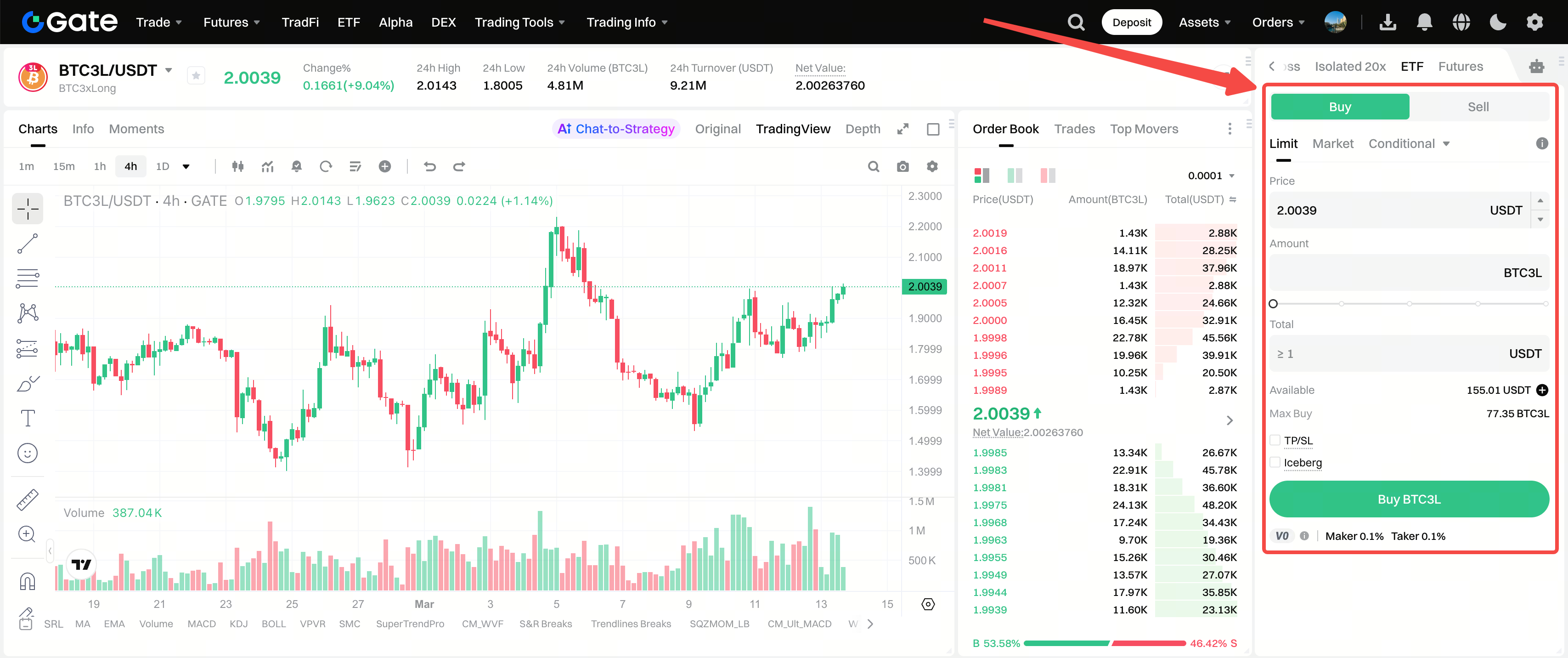Select the trend line drawing tool
The height and width of the screenshot is (658, 1568).
click(28, 244)
